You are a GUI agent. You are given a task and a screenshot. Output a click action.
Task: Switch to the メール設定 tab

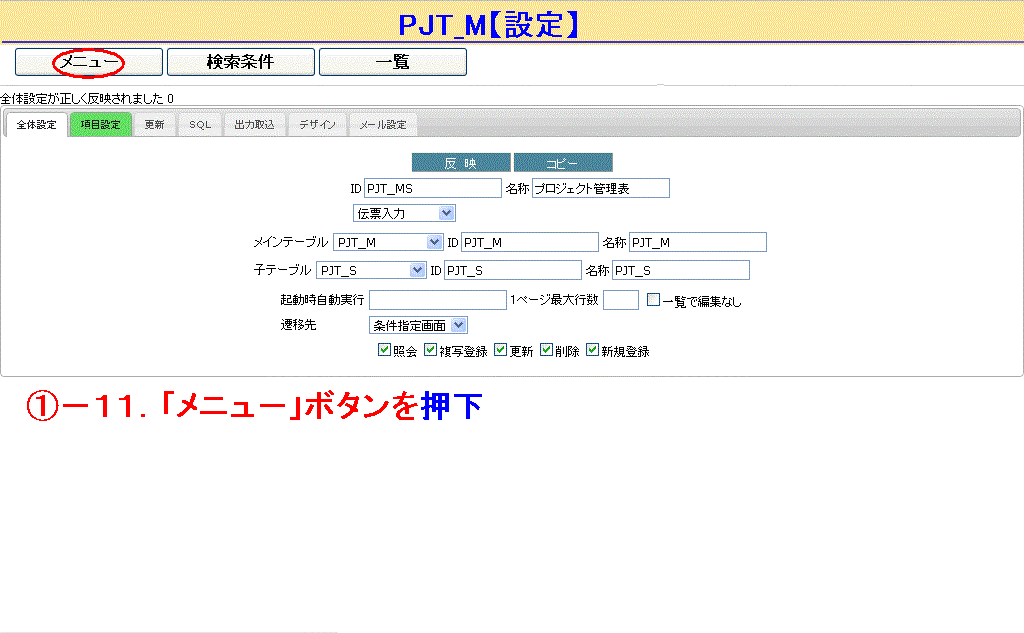(x=383, y=125)
